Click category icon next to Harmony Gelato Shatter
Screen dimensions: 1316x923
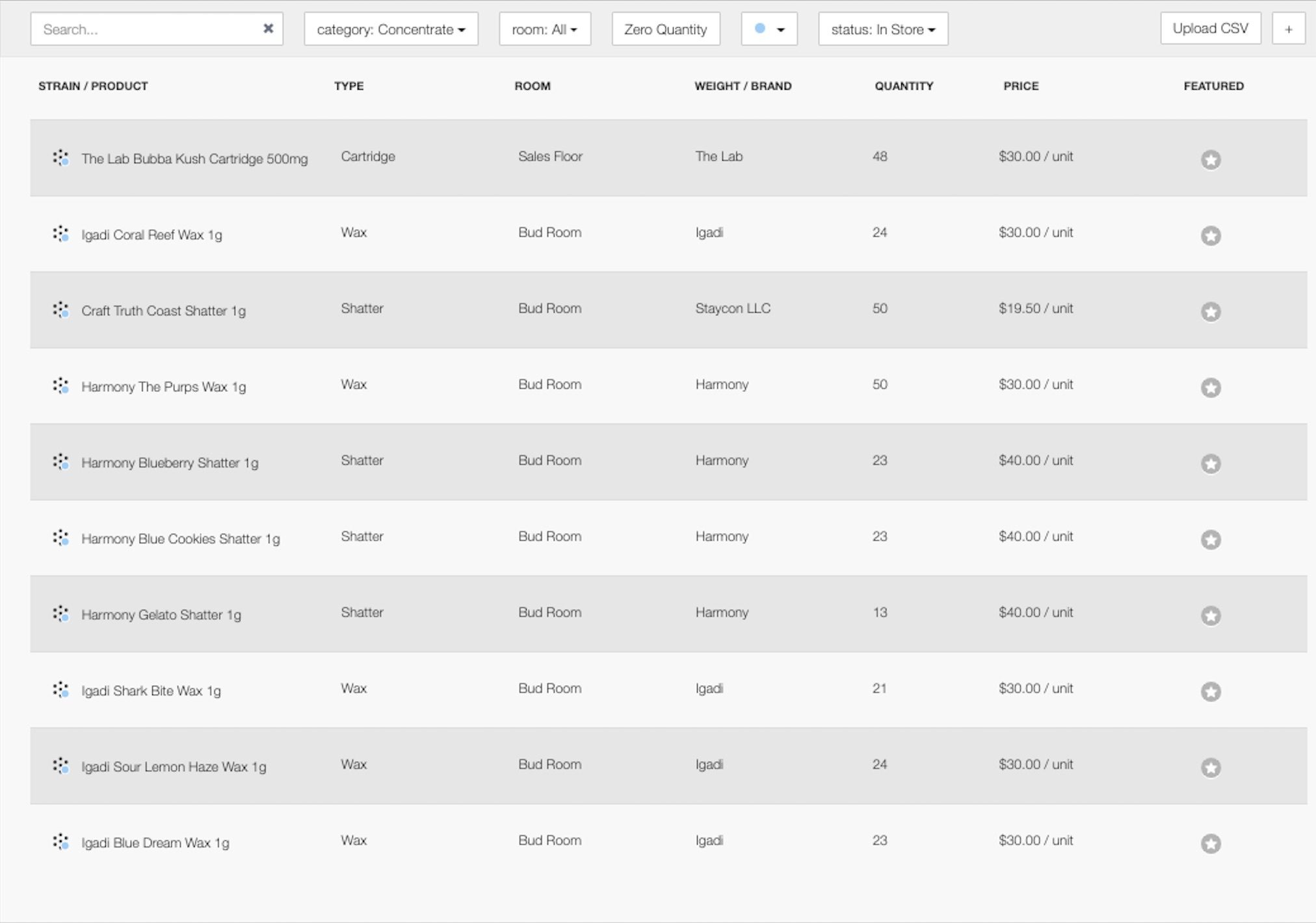[60, 614]
